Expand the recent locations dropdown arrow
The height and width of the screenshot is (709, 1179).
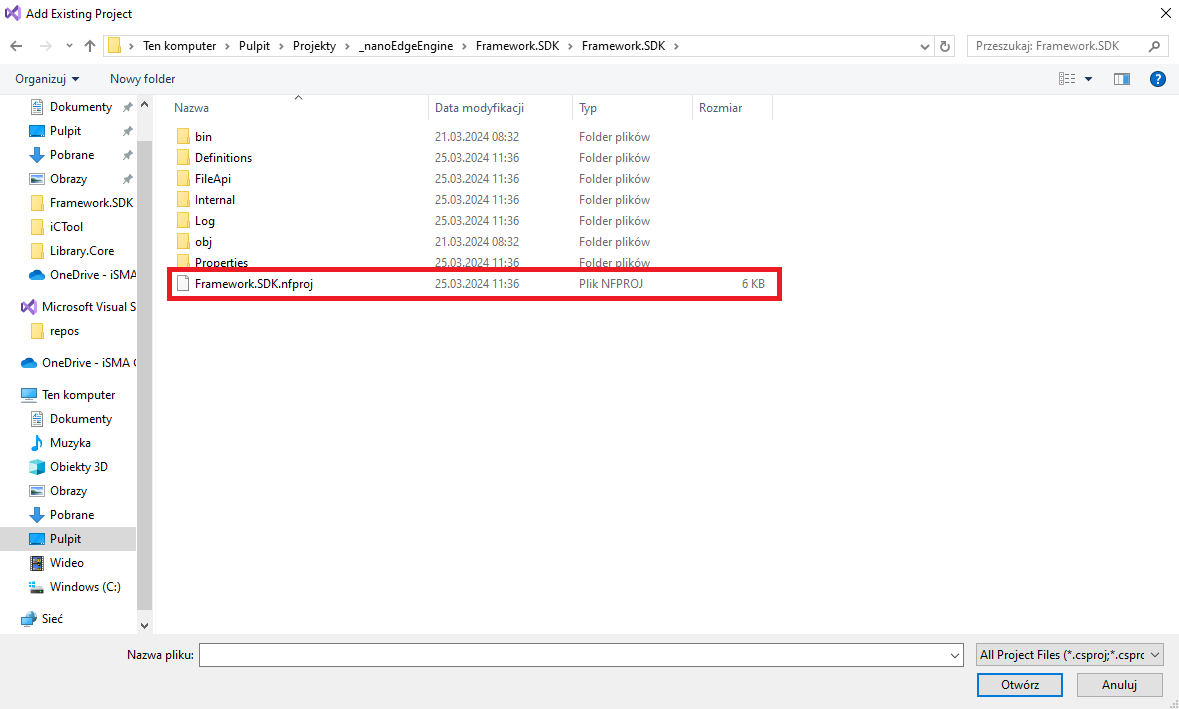(69, 46)
